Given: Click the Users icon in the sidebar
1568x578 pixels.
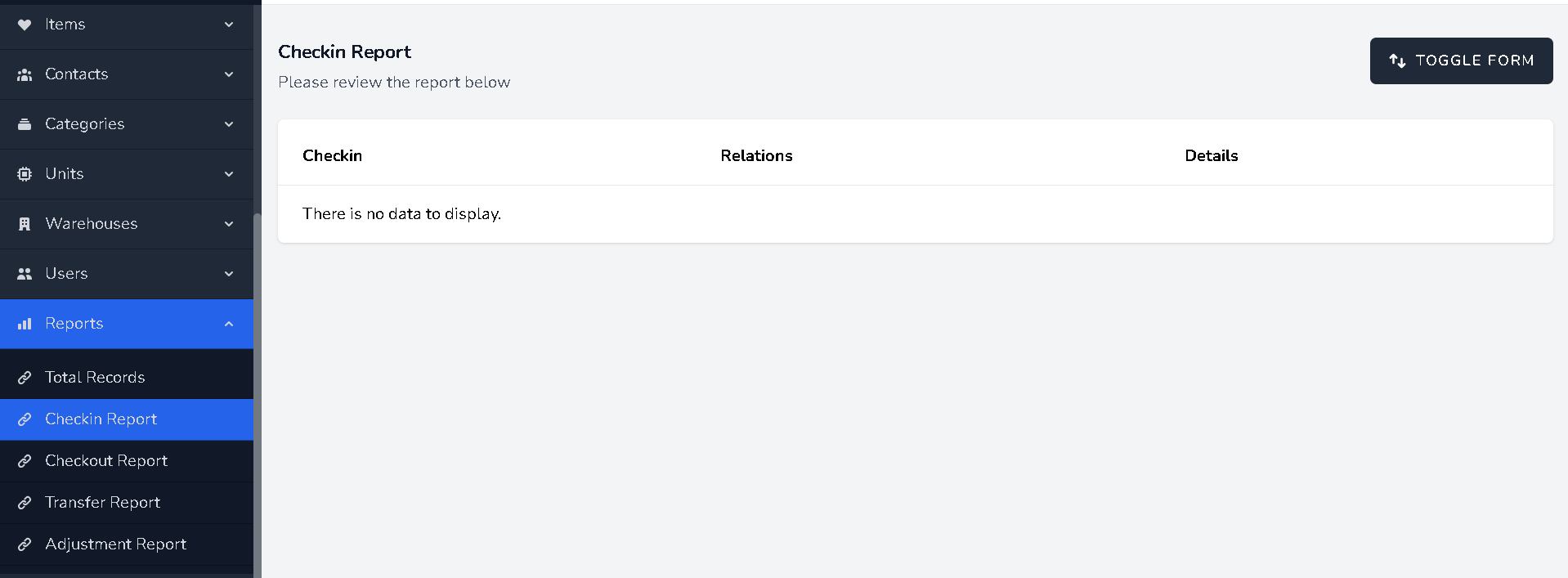Looking at the screenshot, I should 25,274.
